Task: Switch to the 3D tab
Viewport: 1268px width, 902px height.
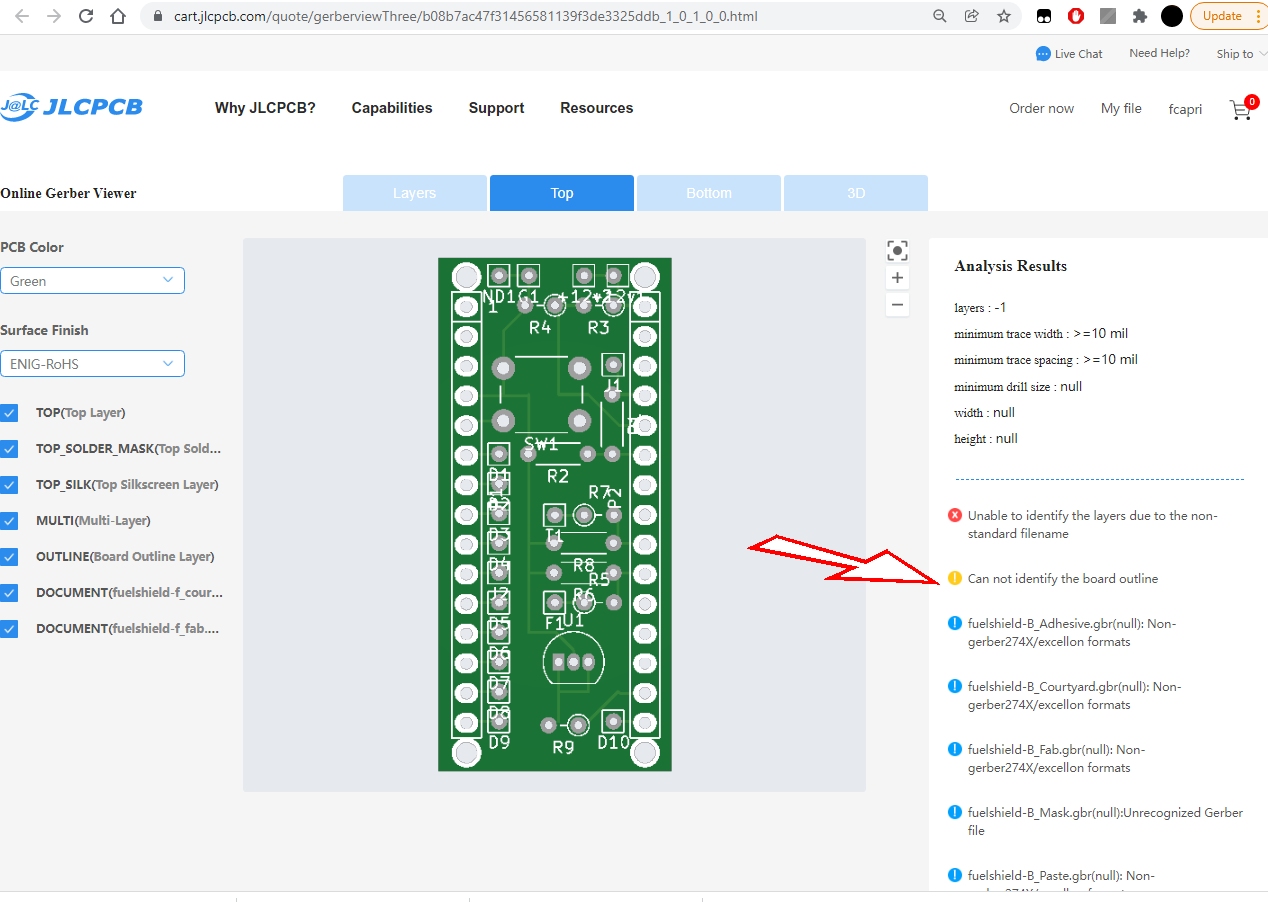Action: click(856, 193)
